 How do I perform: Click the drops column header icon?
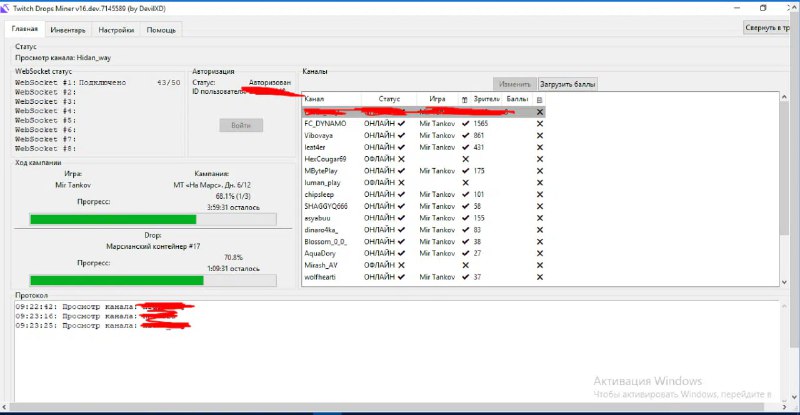coord(464,100)
